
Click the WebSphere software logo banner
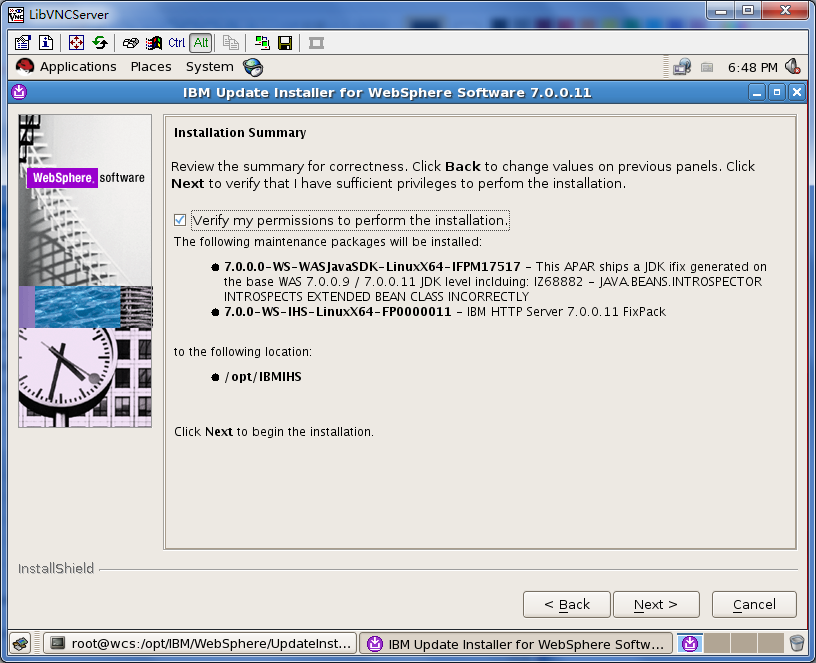pyautogui.click(x=86, y=177)
